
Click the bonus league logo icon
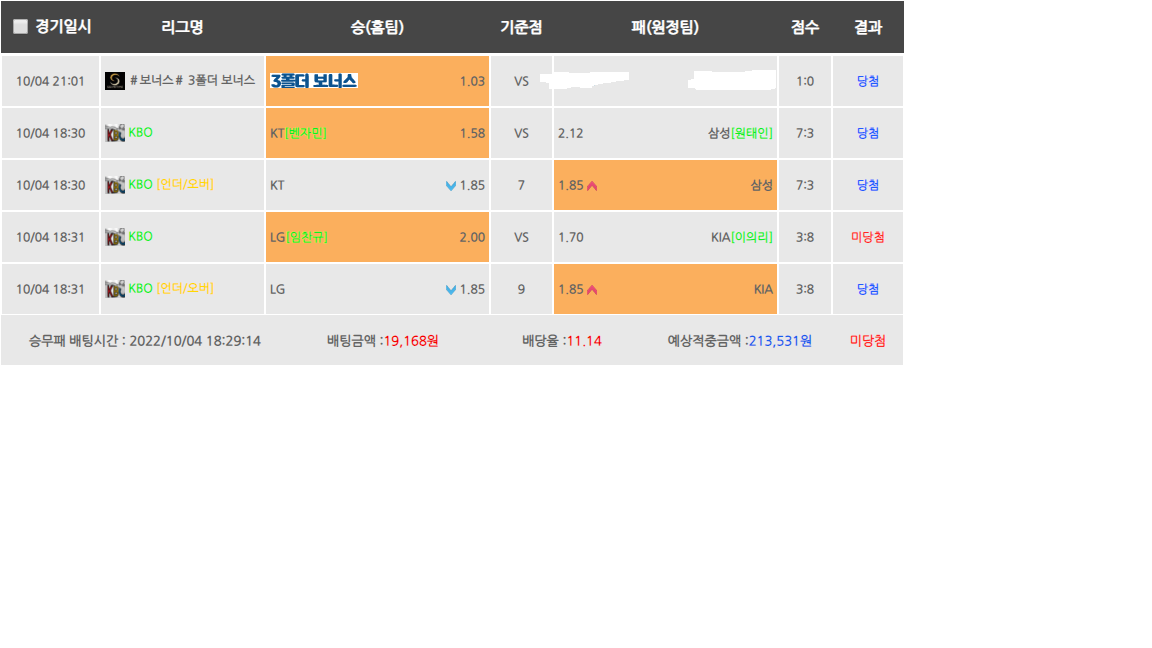[x=115, y=81]
